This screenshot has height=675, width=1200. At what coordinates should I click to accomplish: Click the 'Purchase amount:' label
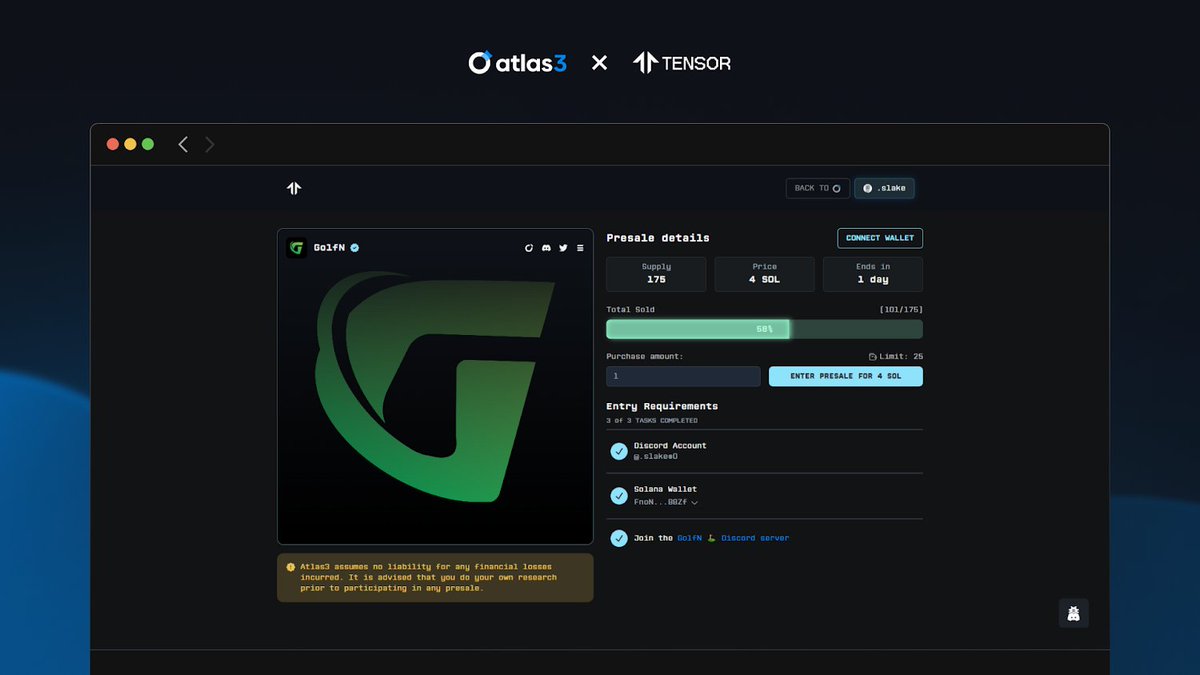(644, 357)
